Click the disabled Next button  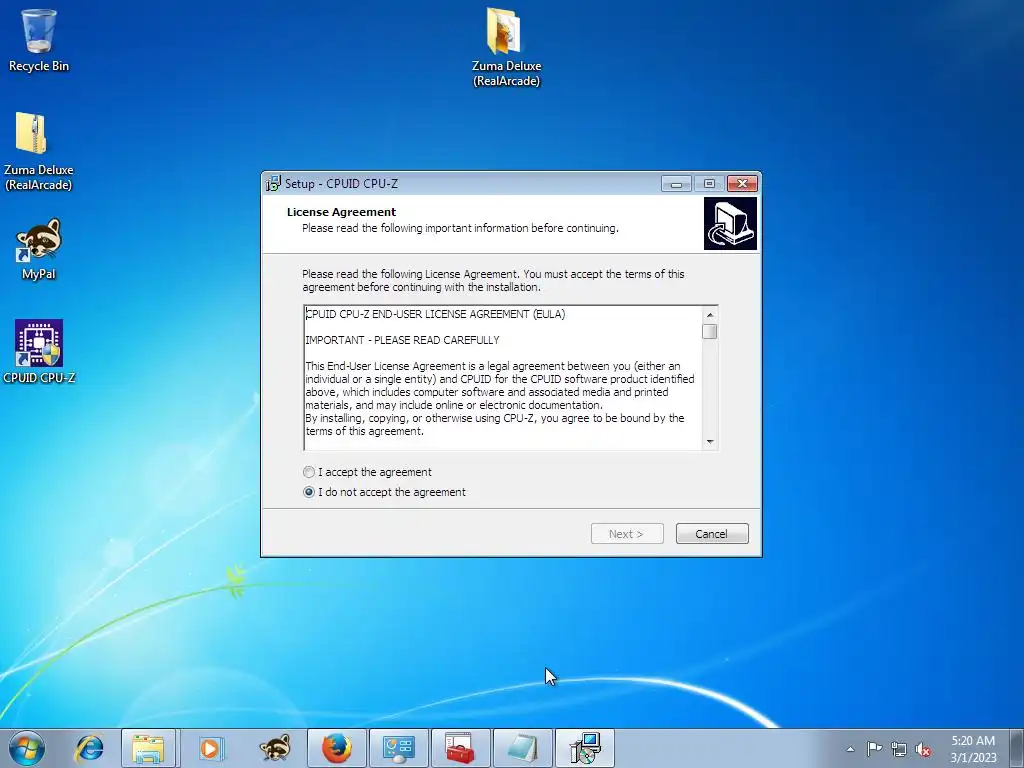(627, 534)
